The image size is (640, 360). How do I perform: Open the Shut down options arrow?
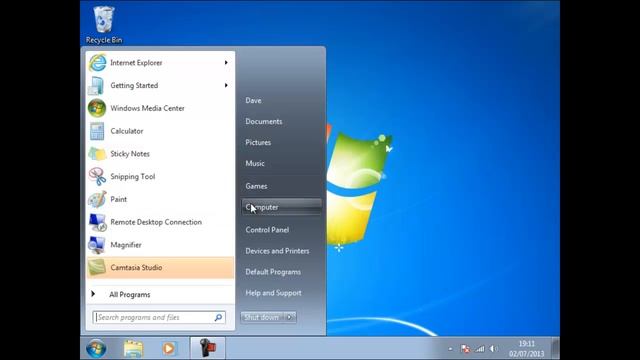pyautogui.click(x=289, y=317)
